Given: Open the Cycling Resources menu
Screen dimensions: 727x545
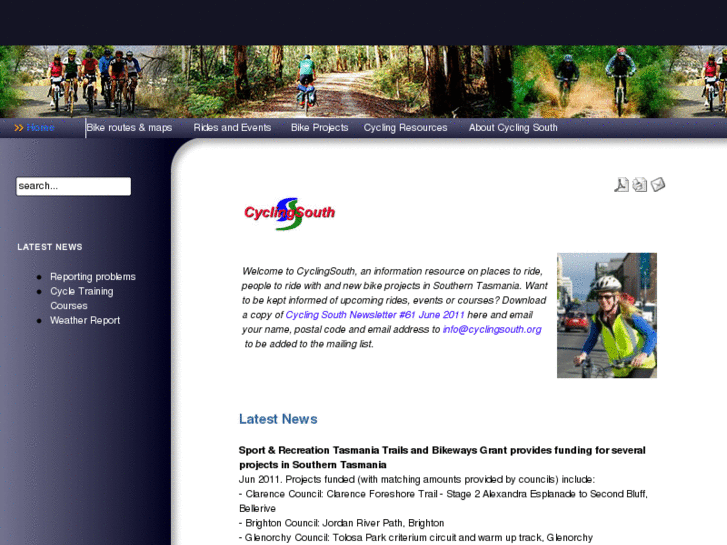Looking at the screenshot, I should coord(405,128).
